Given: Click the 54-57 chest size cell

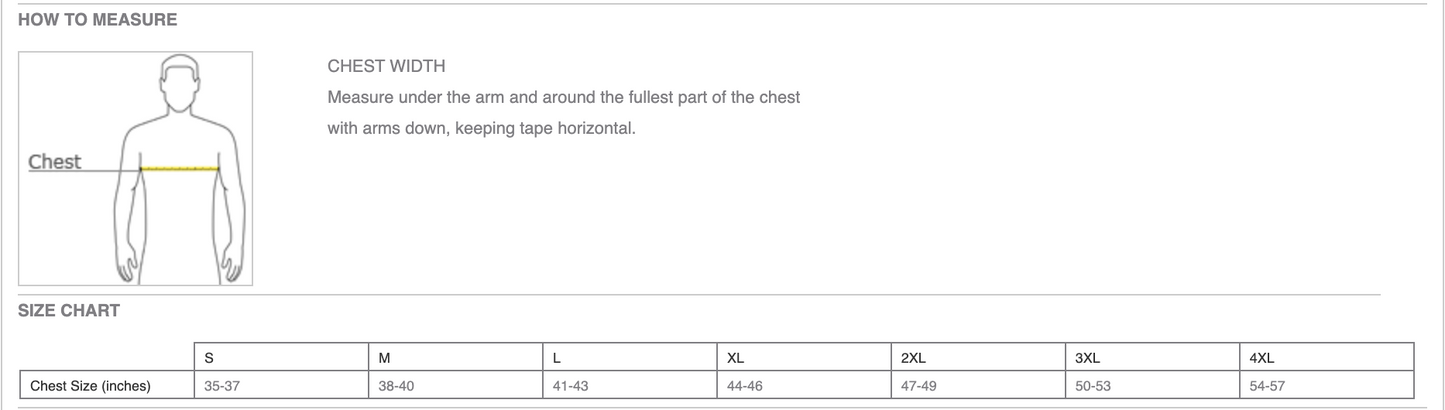Looking at the screenshot, I should 1328,386.
